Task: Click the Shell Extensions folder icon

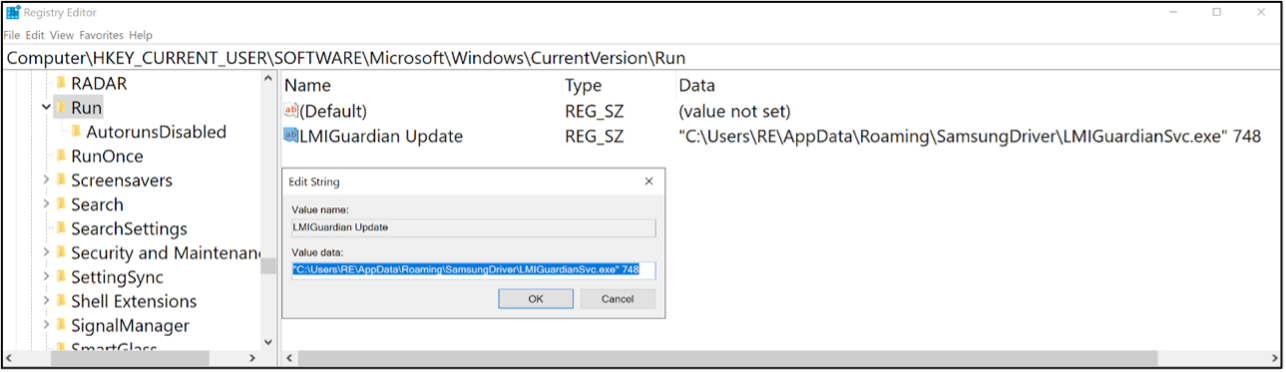Action: [60, 301]
